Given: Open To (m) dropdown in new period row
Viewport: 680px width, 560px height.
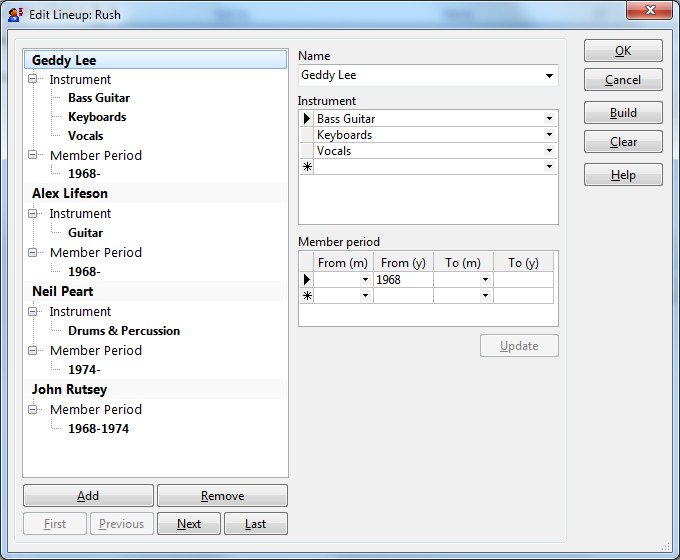Looking at the screenshot, I should (485, 296).
